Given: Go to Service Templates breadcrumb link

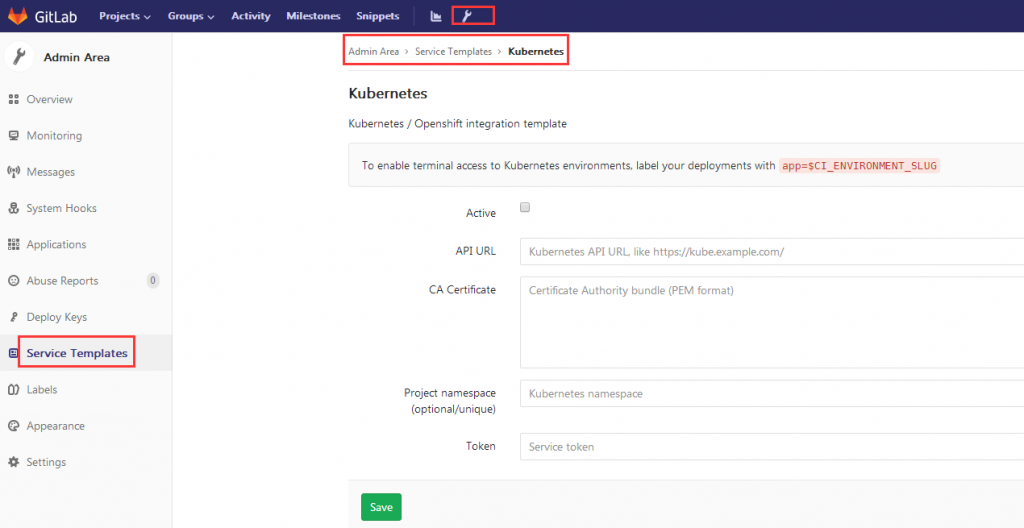Looking at the screenshot, I should coord(453,51).
